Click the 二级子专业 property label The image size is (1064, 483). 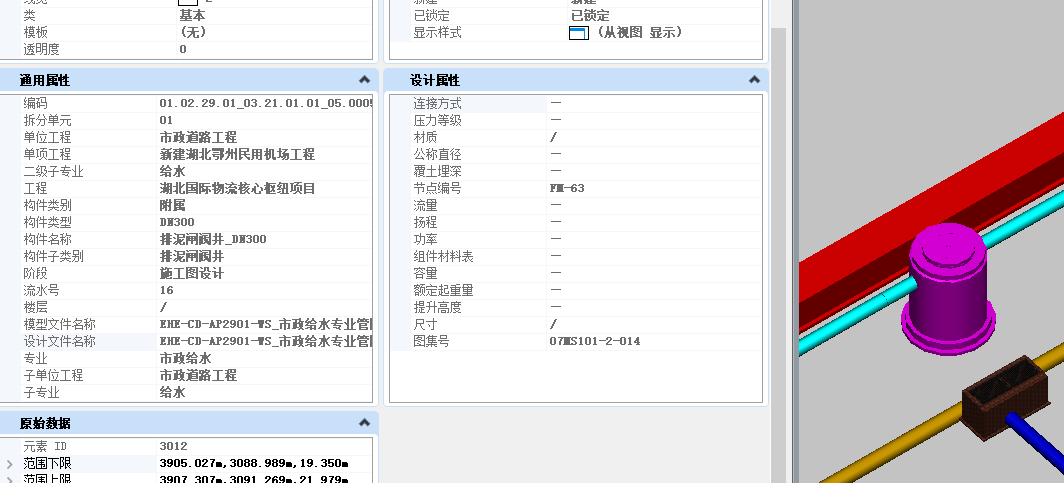(x=54, y=171)
